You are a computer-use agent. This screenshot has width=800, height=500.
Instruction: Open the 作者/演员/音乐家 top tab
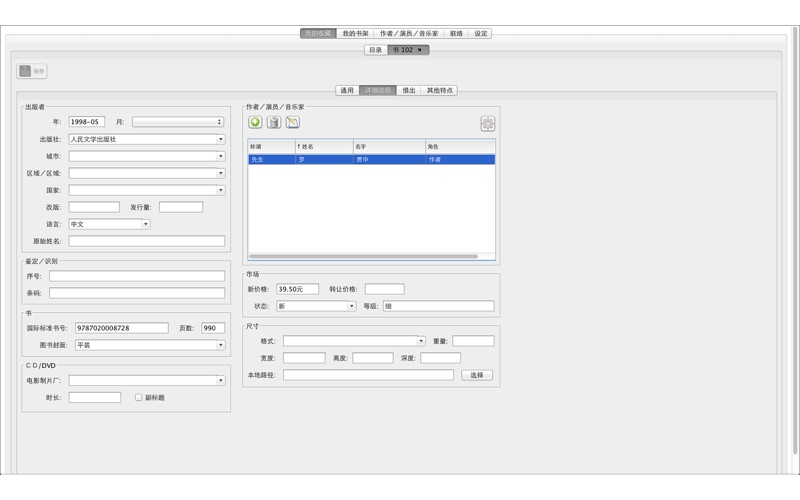point(409,34)
